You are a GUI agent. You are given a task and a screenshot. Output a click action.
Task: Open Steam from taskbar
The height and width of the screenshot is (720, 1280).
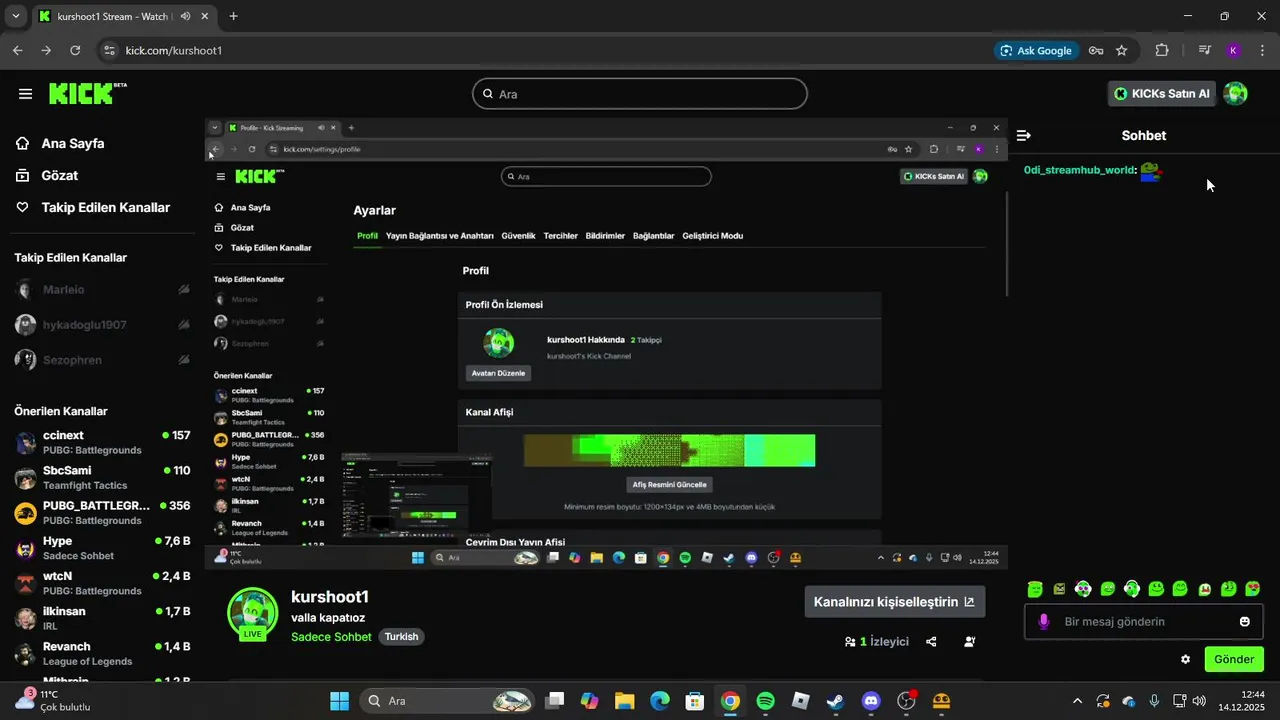tap(836, 701)
